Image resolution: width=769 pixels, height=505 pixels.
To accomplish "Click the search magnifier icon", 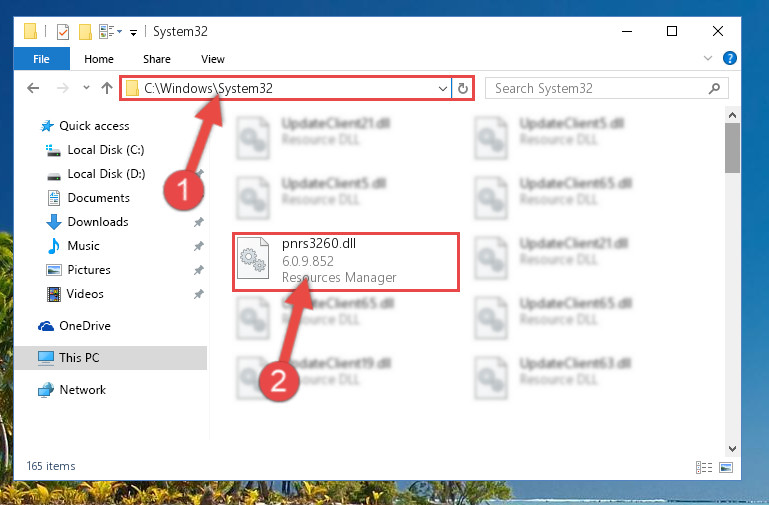I will pyautogui.click(x=714, y=88).
